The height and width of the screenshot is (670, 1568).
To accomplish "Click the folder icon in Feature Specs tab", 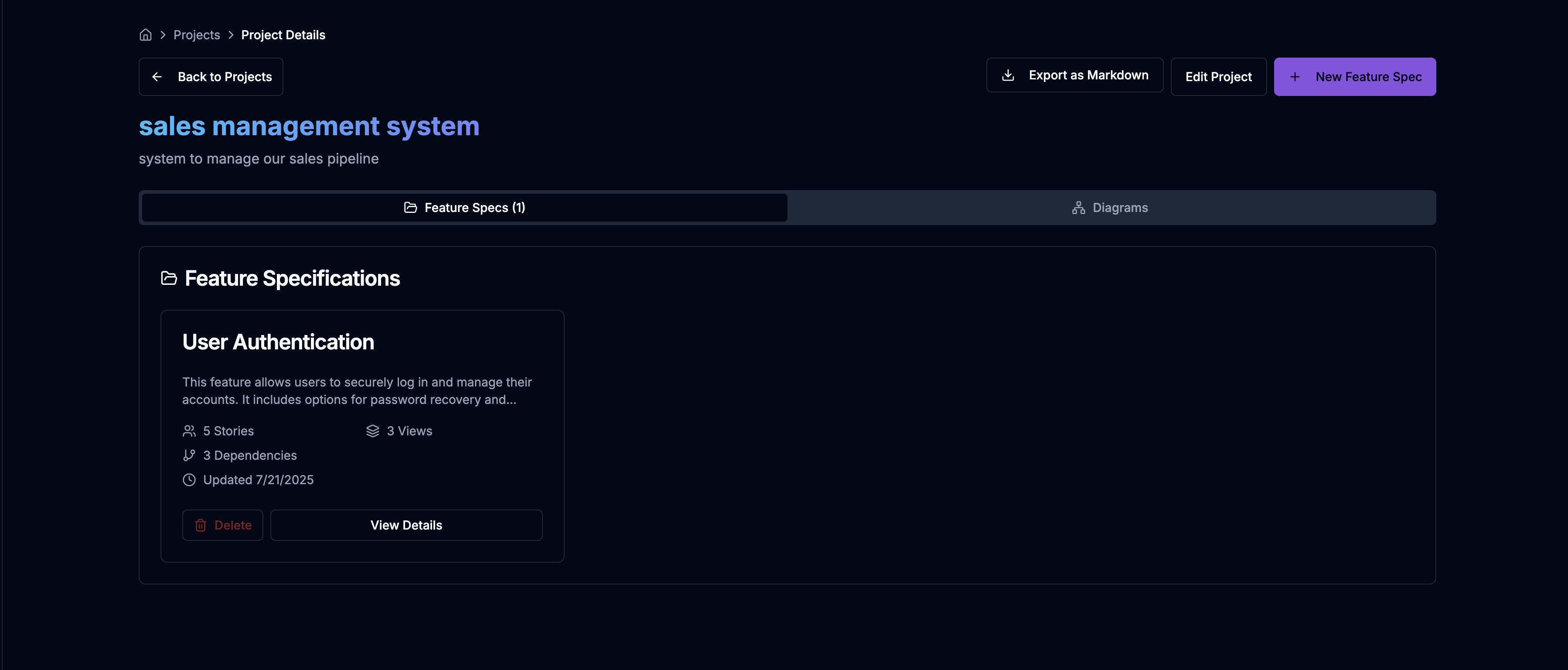I will (x=410, y=208).
